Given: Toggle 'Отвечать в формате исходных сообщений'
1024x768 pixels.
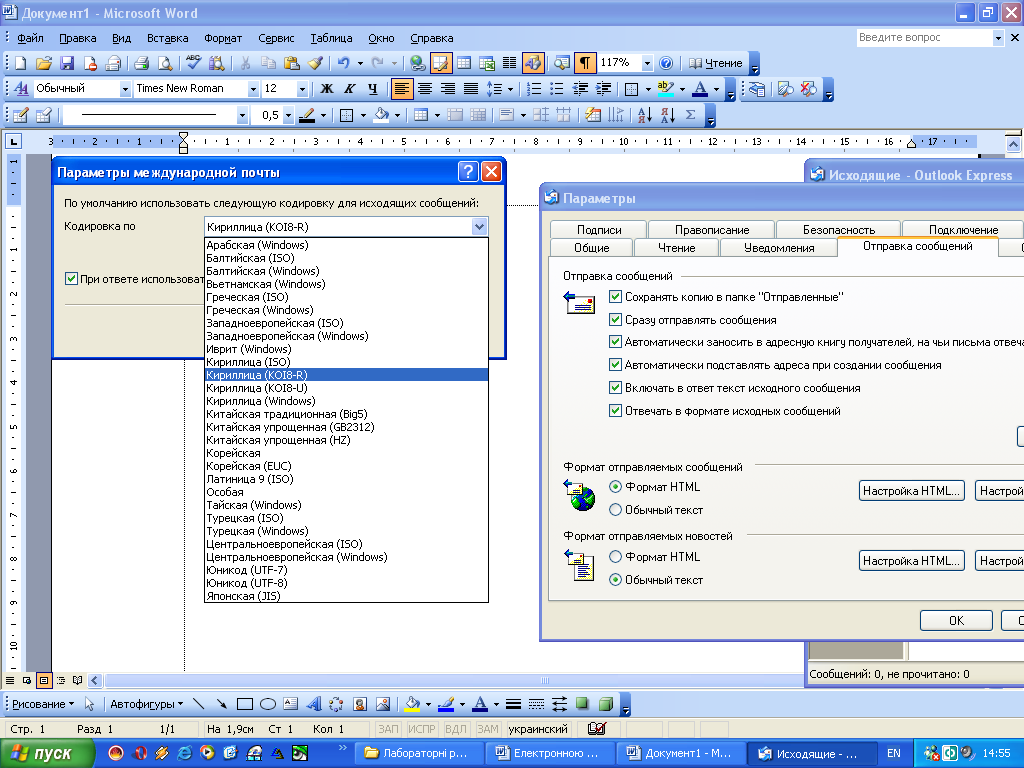Looking at the screenshot, I should coord(615,411).
